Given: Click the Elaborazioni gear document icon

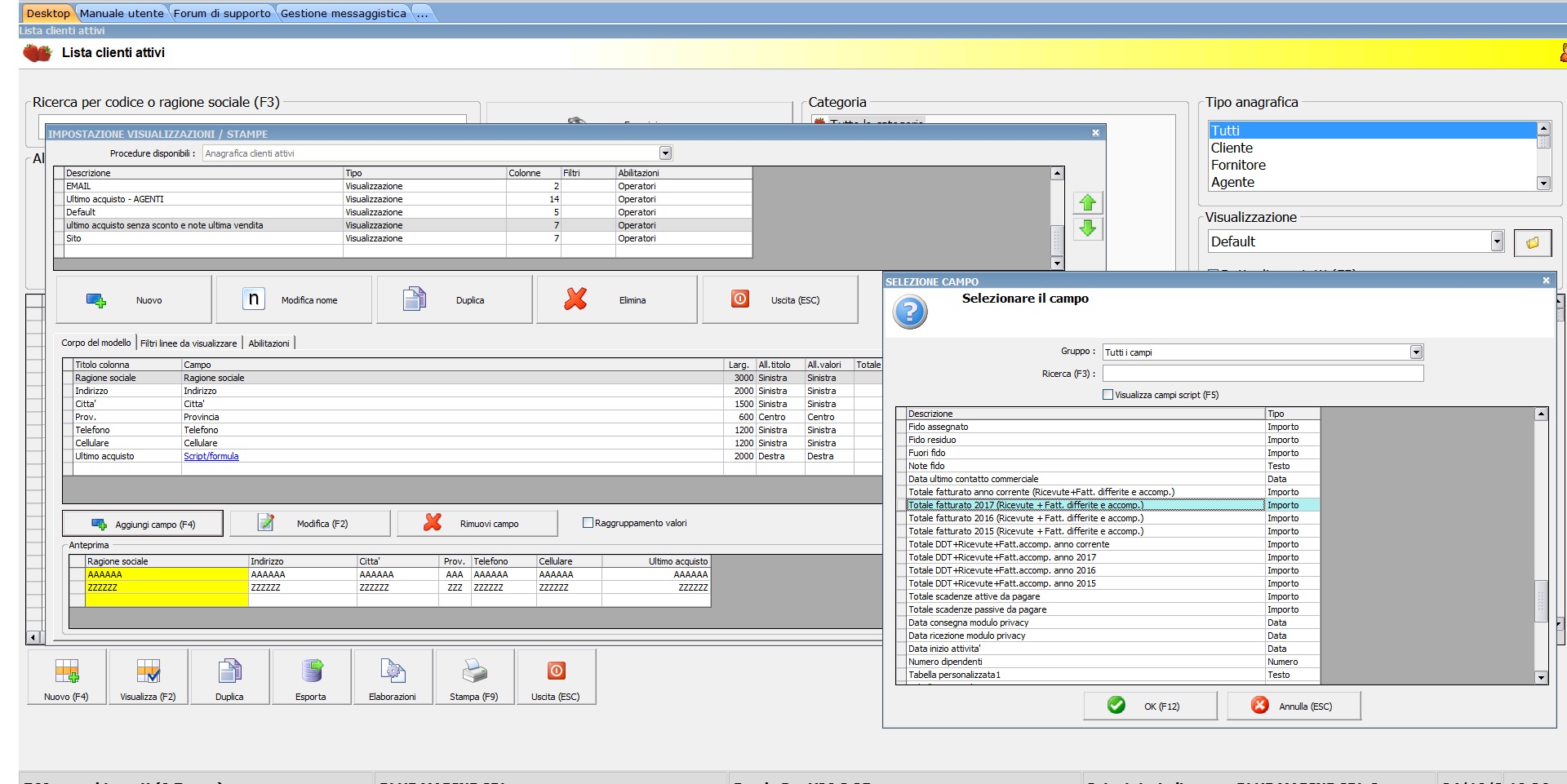Looking at the screenshot, I should [x=393, y=671].
